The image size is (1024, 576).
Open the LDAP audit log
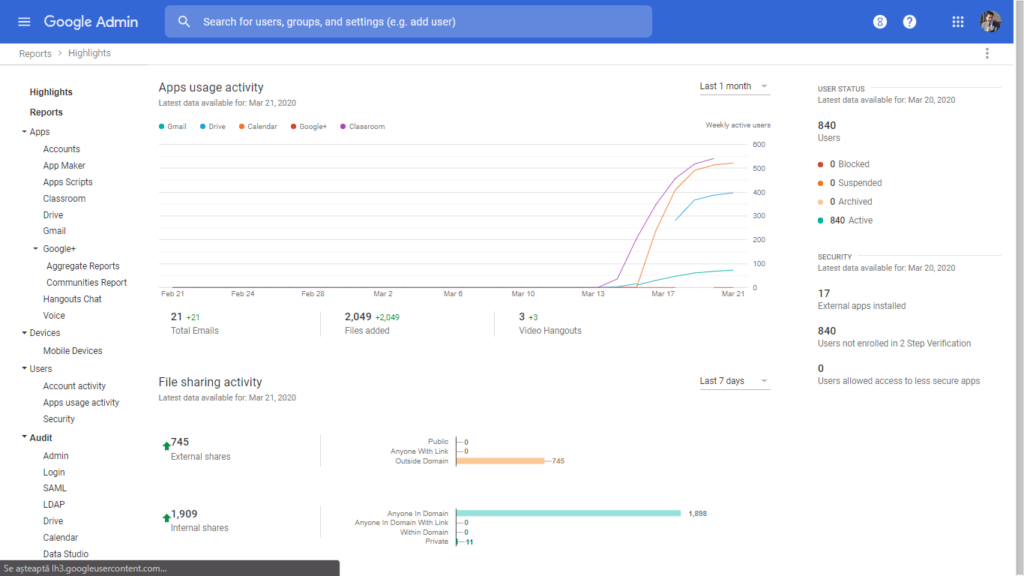coord(54,505)
